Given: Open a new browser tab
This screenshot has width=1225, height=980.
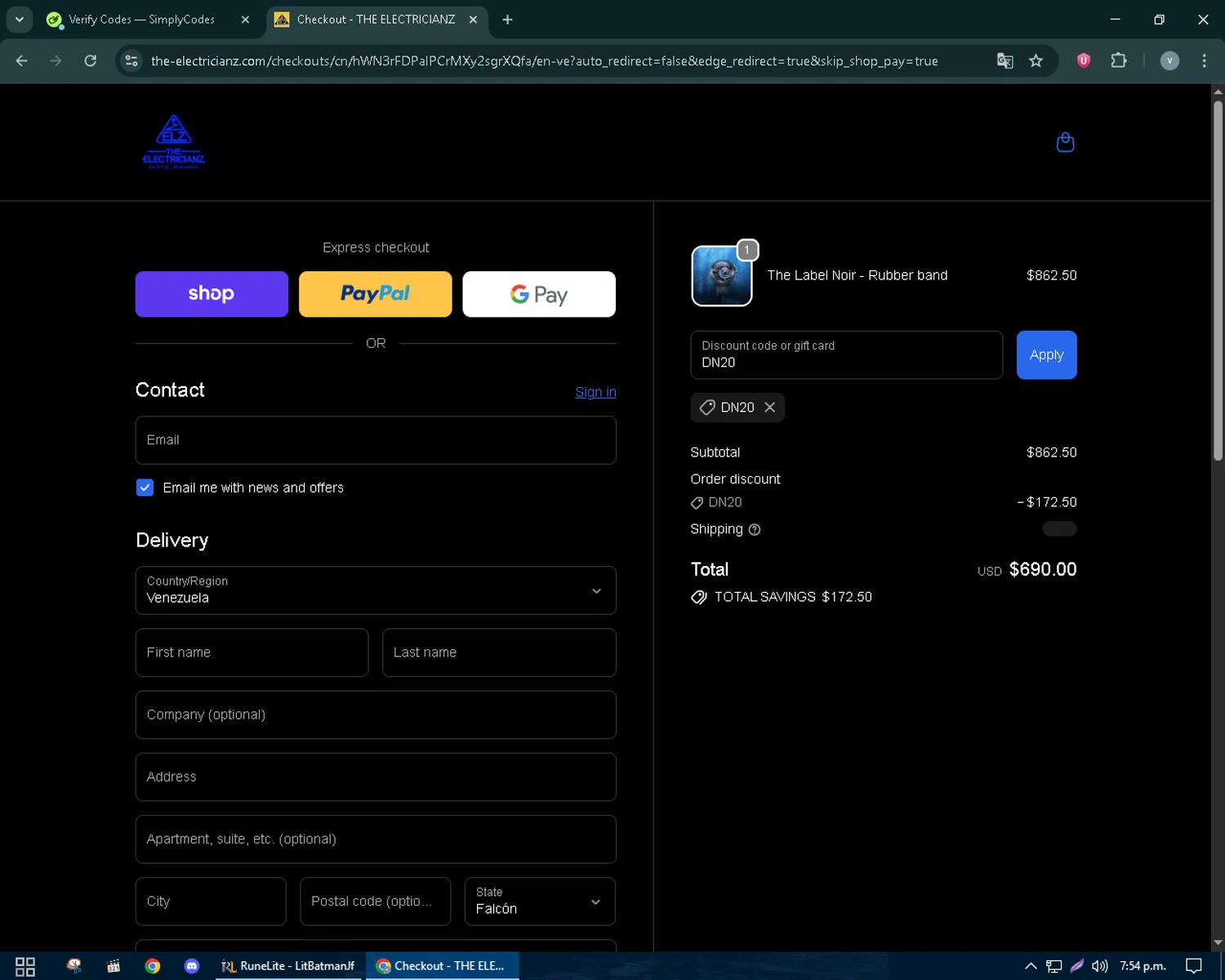Looking at the screenshot, I should (x=507, y=20).
